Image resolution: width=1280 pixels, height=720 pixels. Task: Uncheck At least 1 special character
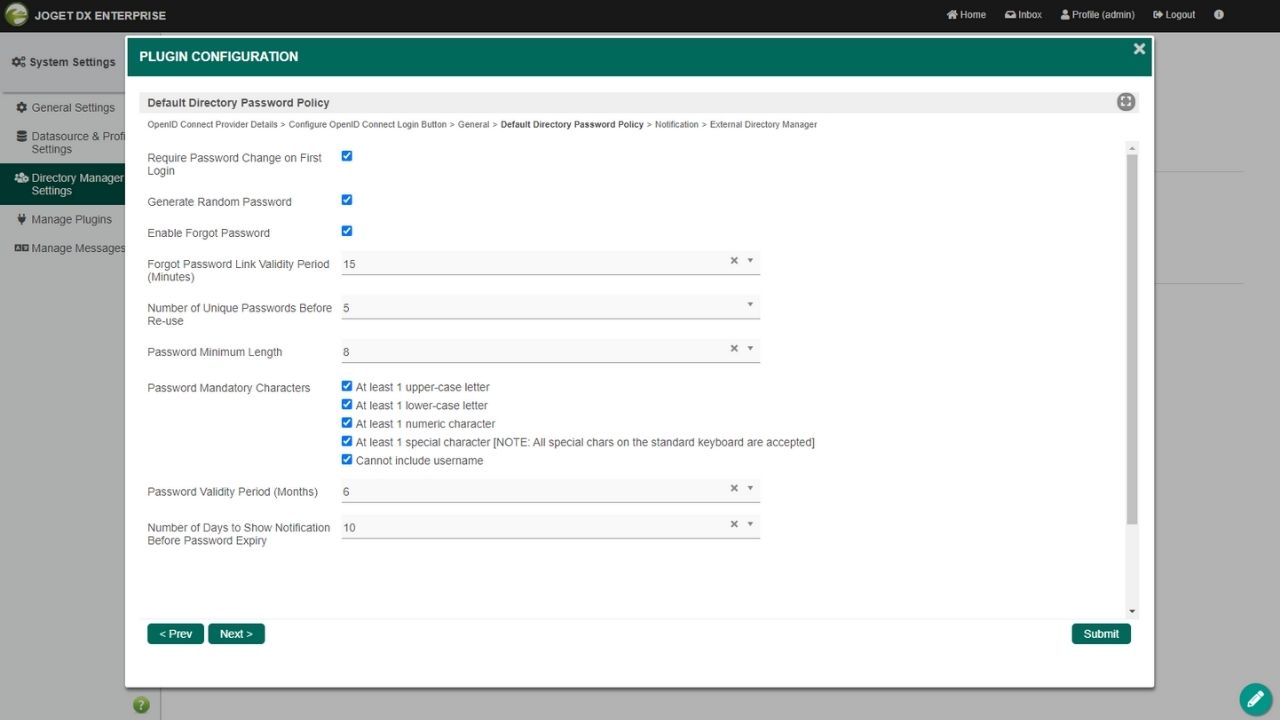point(347,441)
